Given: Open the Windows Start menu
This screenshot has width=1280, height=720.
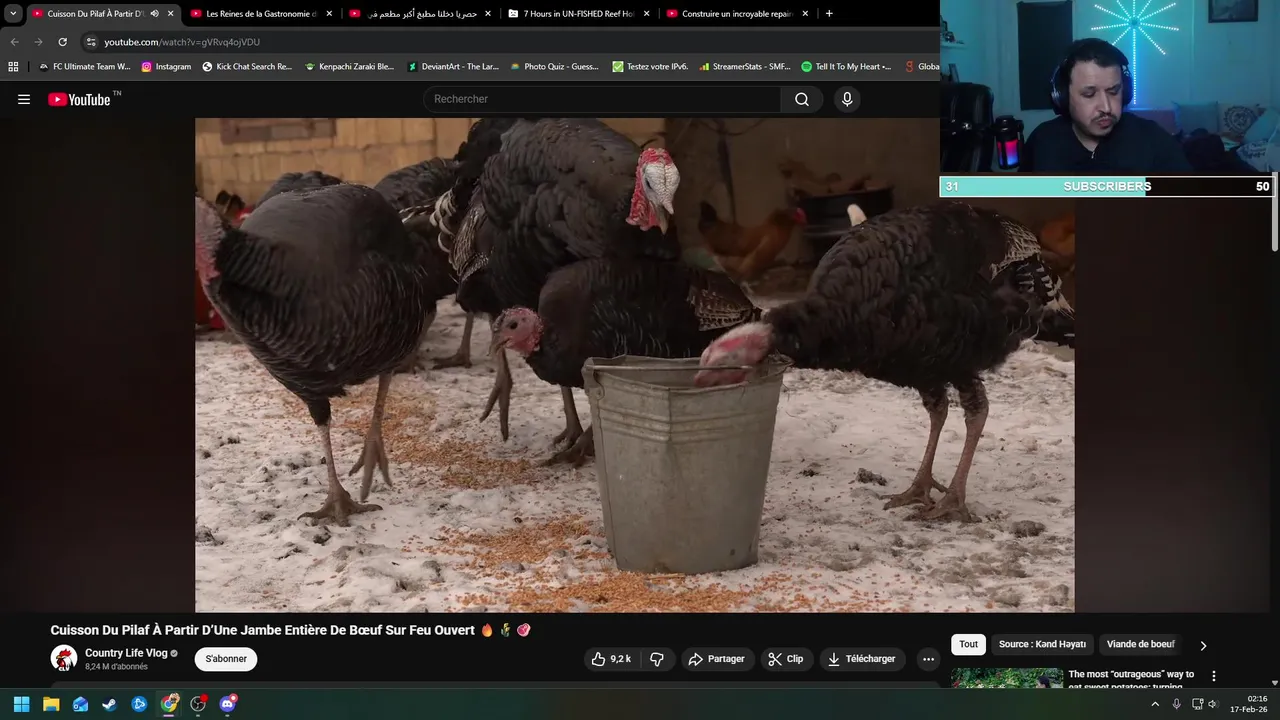Looking at the screenshot, I should 21,704.
